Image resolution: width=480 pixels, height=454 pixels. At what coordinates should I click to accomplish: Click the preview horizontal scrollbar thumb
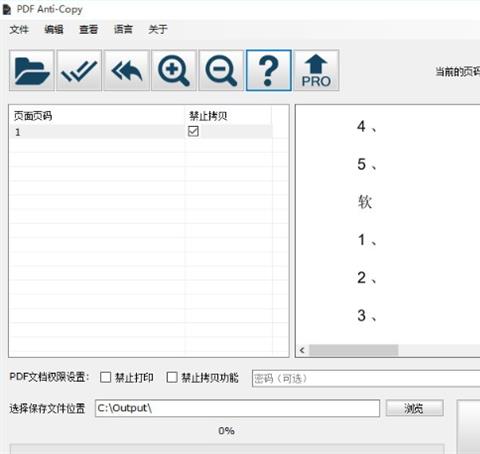354,350
